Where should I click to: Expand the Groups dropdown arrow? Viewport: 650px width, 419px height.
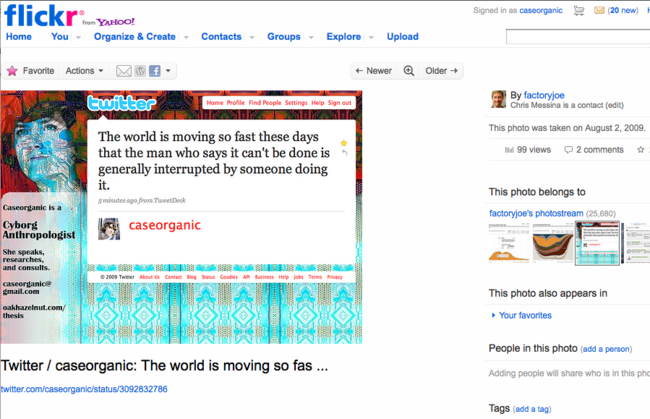tap(311, 37)
